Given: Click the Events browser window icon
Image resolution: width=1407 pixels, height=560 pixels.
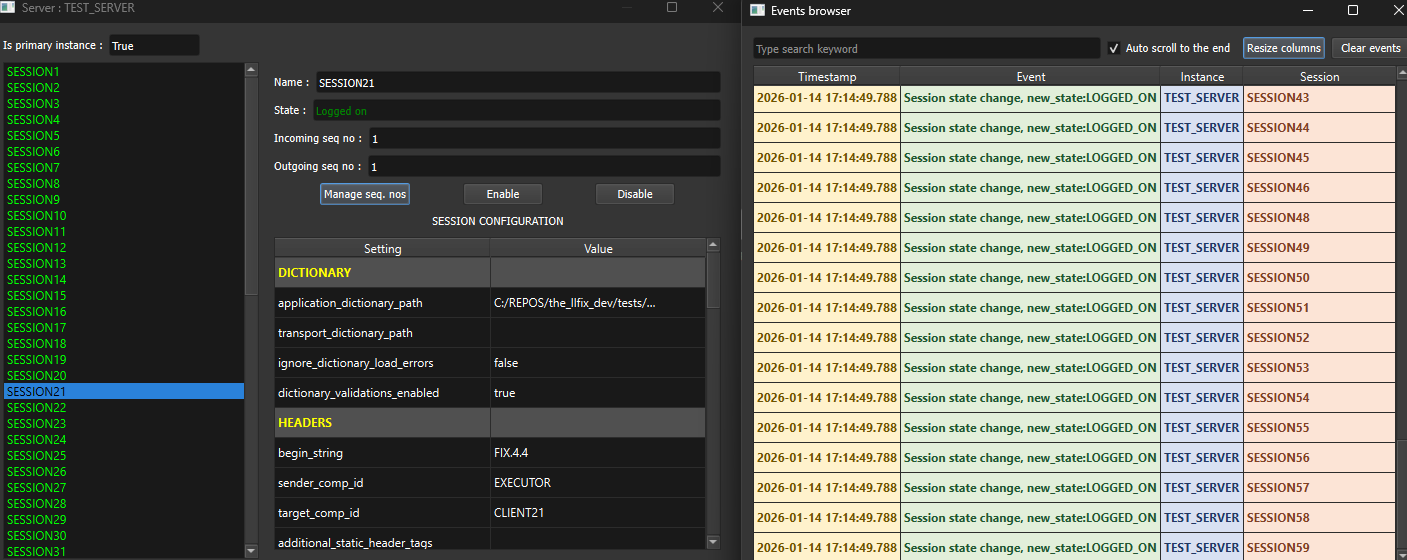Looking at the screenshot, I should point(758,11).
